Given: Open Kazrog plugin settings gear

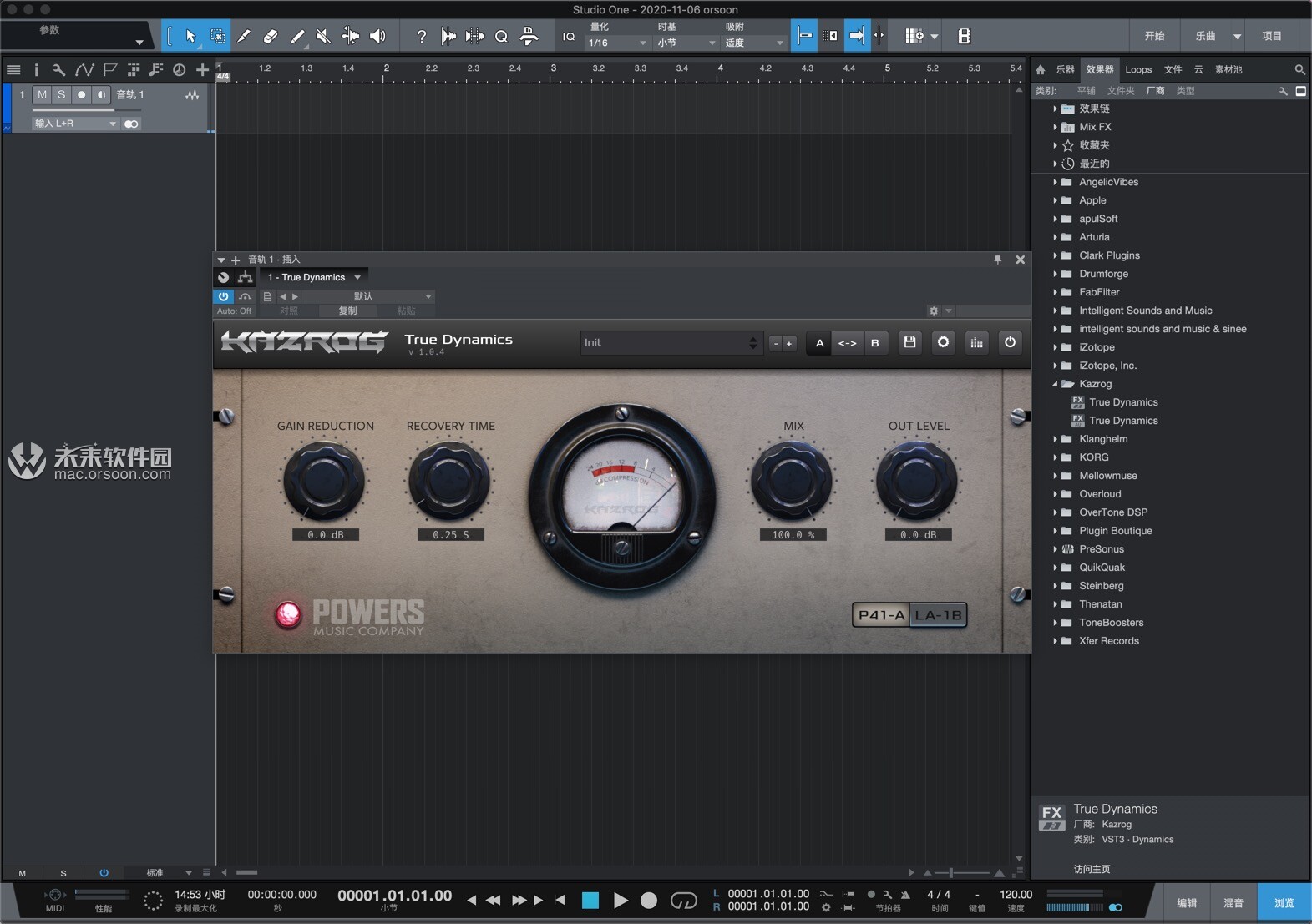Looking at the screenshot, I should coord(943,342).
